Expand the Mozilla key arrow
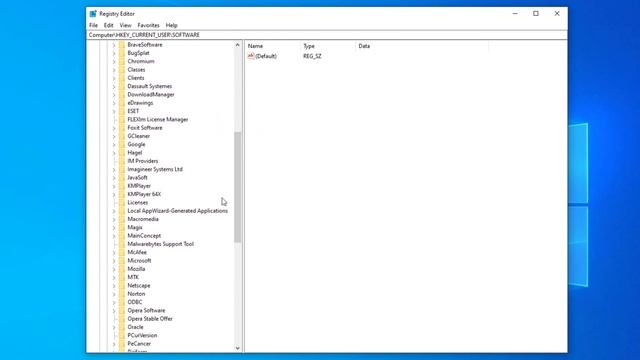640x360 pixels. coord(114,269)
